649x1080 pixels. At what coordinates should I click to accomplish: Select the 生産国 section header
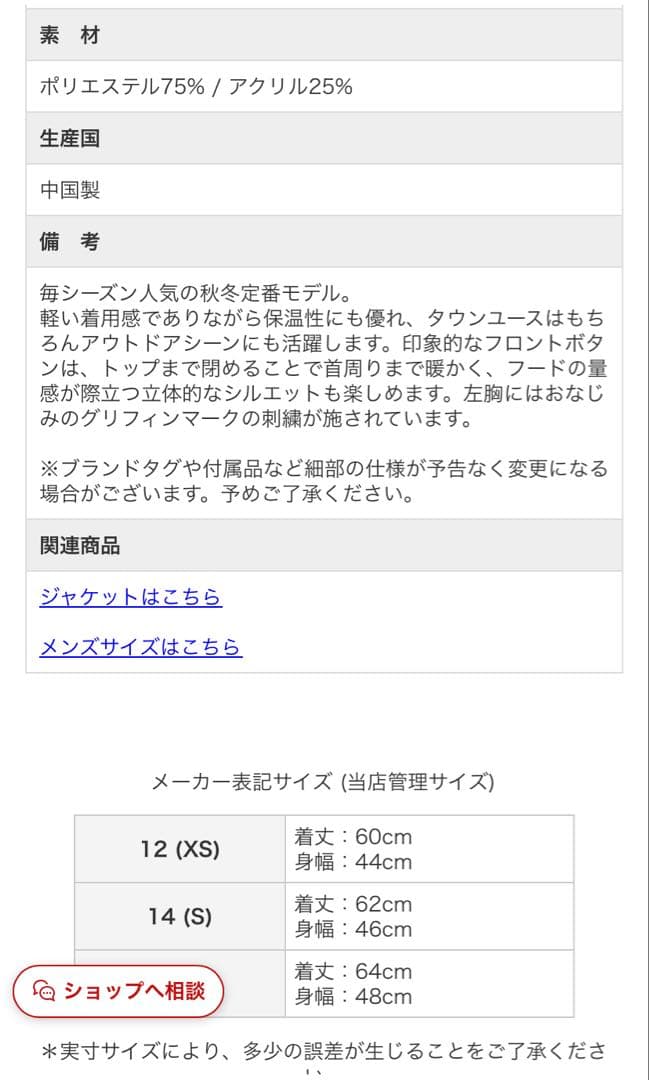[x=62, y=138]
